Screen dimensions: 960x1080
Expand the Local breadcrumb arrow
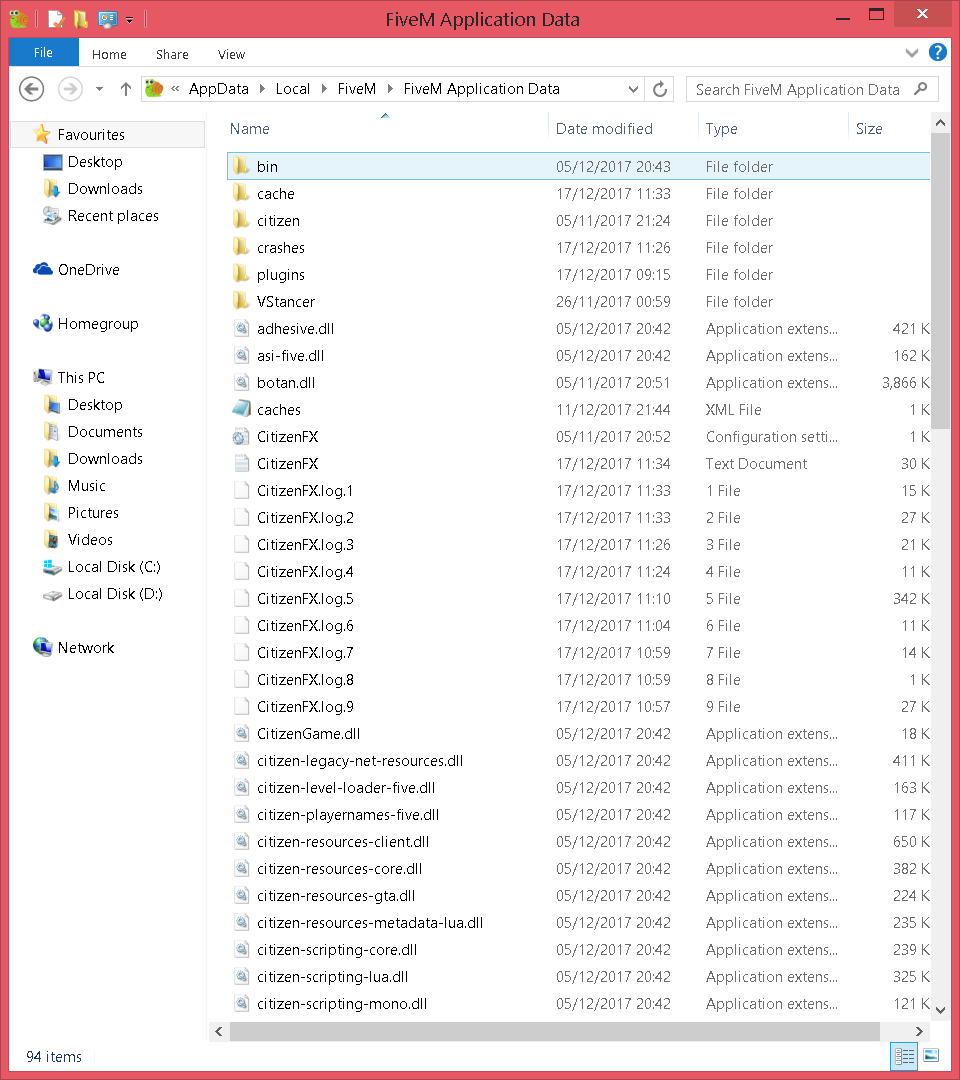(x=324, y=89)
